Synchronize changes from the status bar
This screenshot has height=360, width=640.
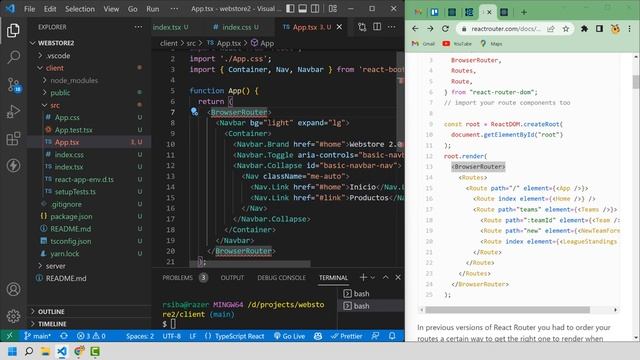point(64,336)
